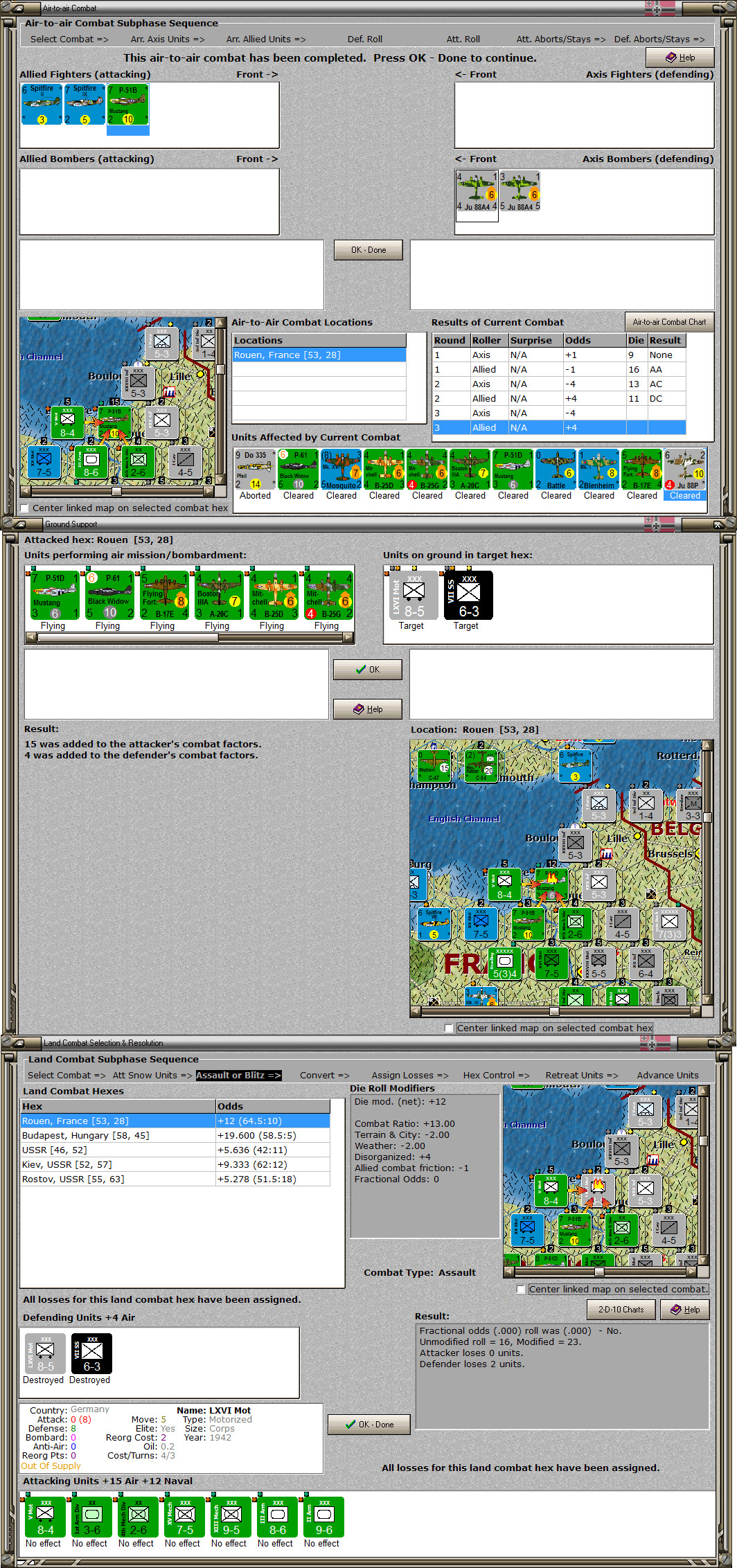737x1568 pixels.
Task: Click OK - Done in Air-to-air Combat
Action: click(x=368, y=250)
